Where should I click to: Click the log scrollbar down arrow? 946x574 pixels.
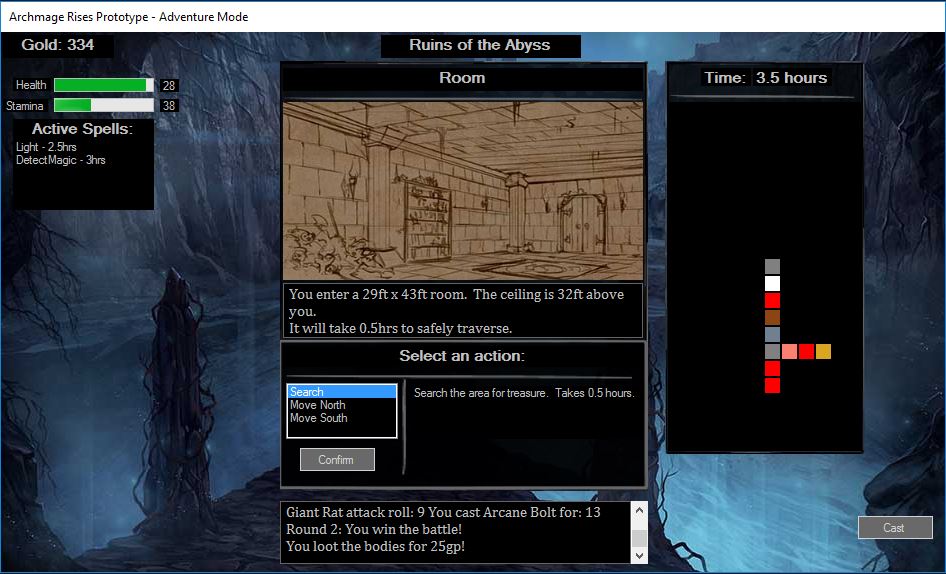click(x=640, y=555)
